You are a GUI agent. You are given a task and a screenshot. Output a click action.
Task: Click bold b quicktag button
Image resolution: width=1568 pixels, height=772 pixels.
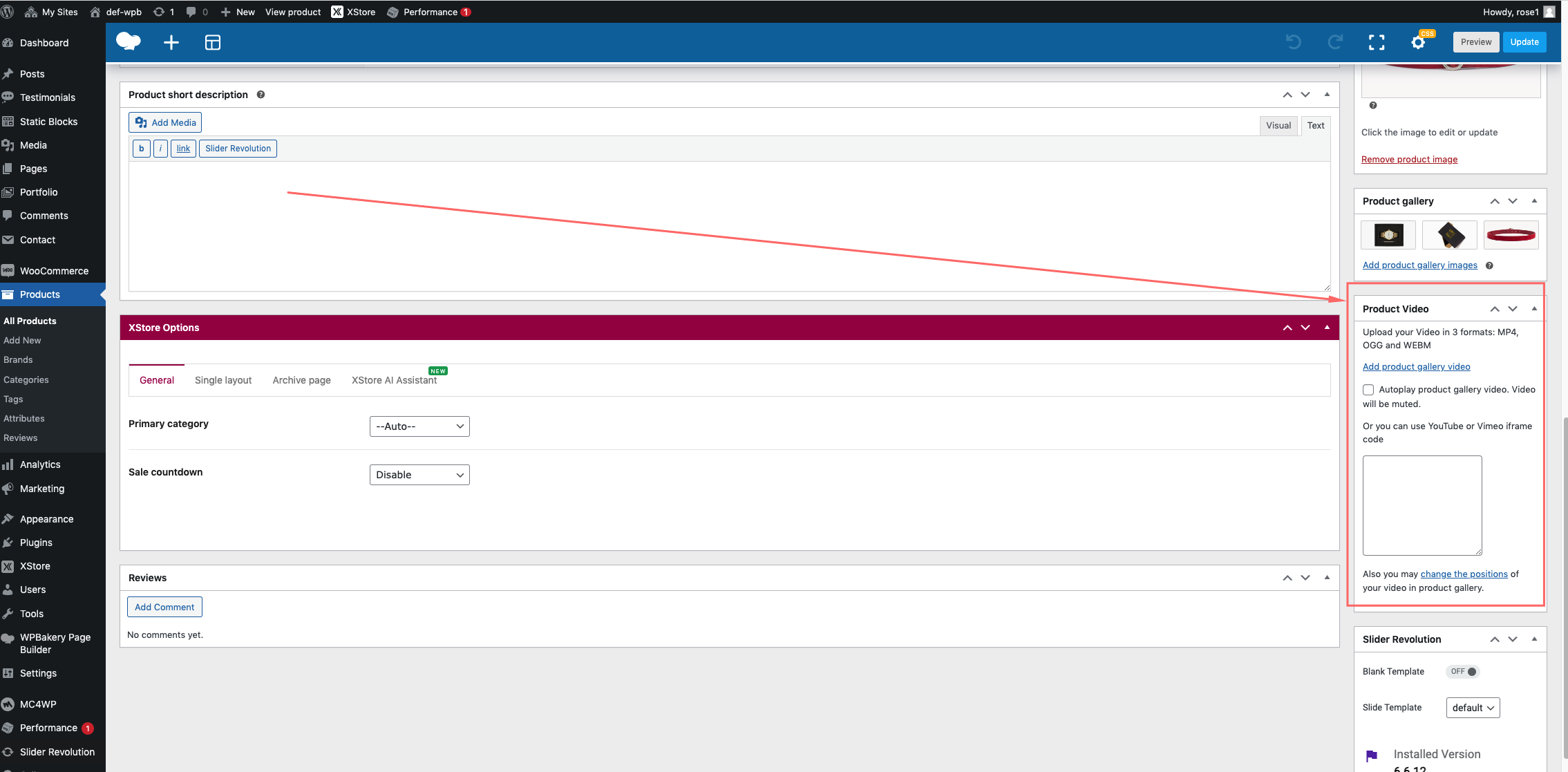point(142,149)
